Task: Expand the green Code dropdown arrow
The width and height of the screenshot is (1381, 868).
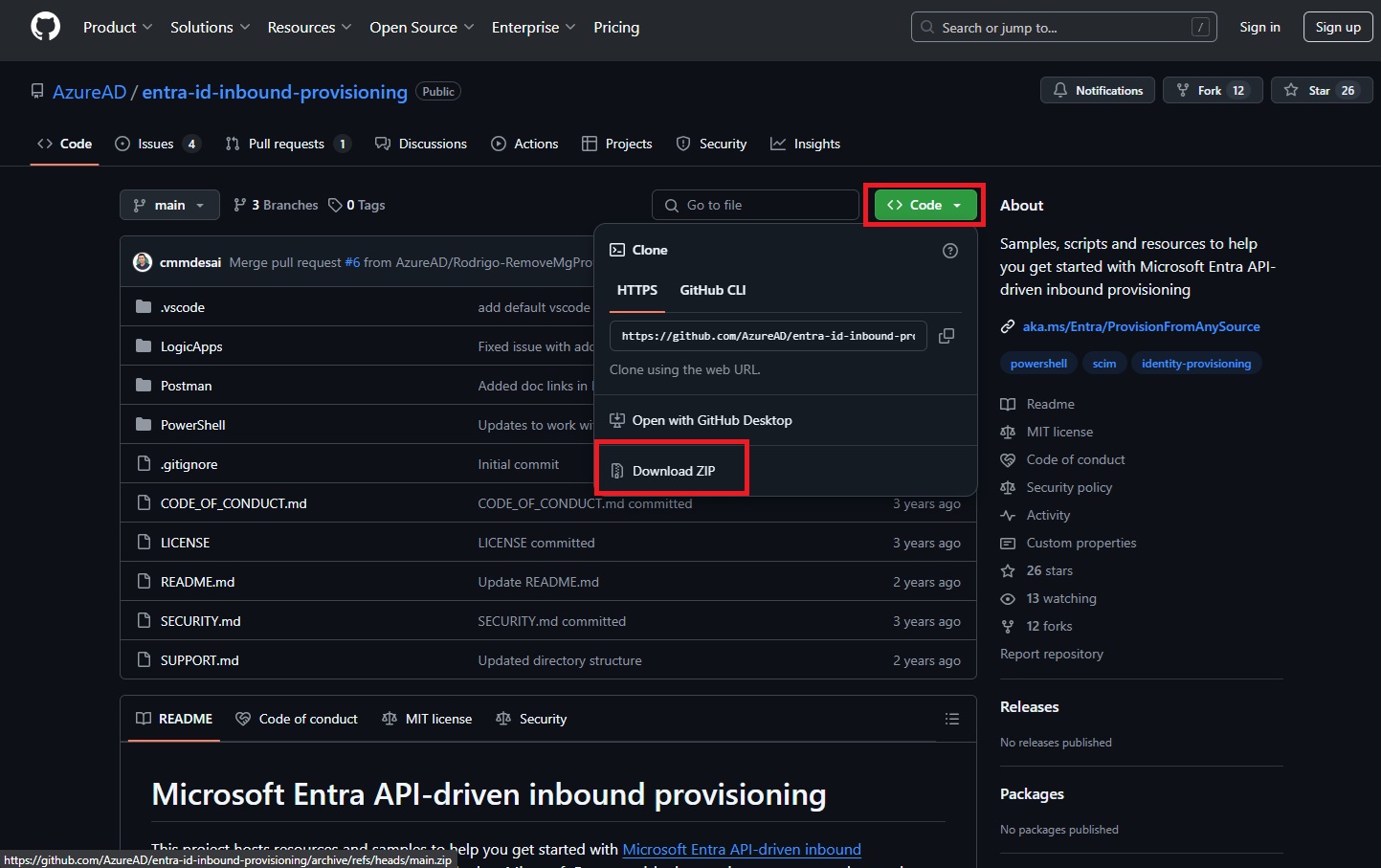Action: [958, 205]
